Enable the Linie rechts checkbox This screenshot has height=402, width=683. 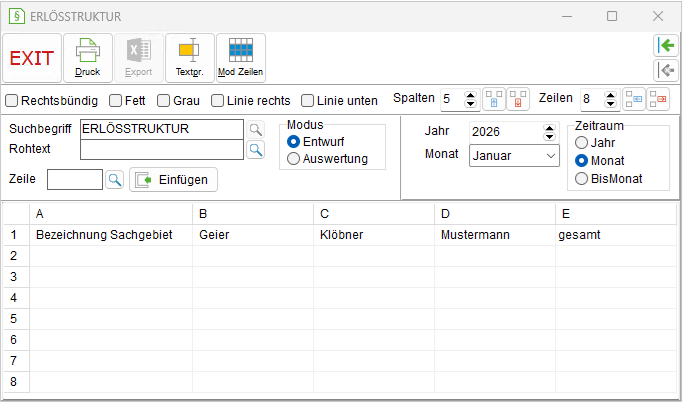[217, 101]
